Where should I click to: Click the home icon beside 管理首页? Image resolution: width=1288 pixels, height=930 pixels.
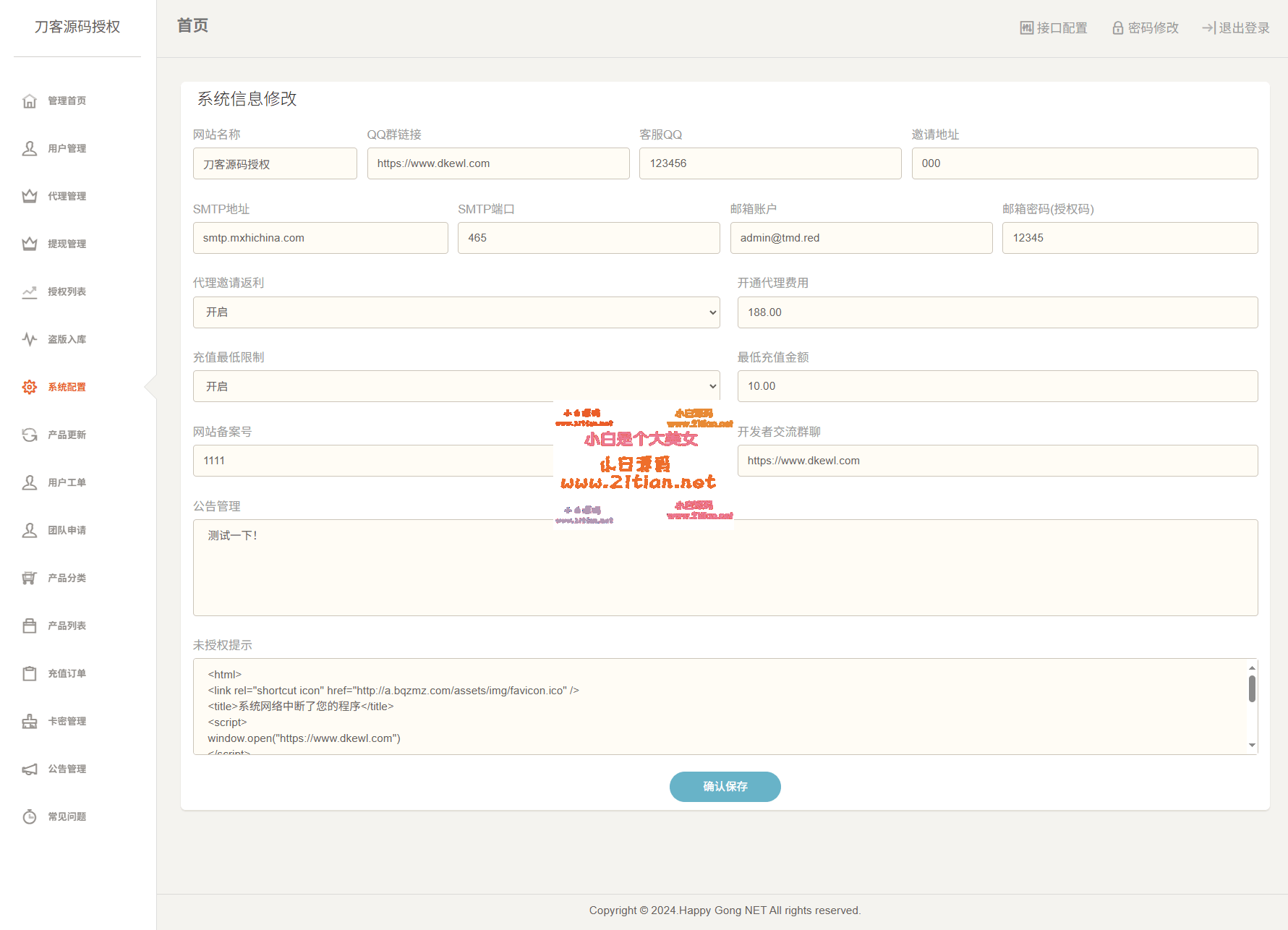30,101
